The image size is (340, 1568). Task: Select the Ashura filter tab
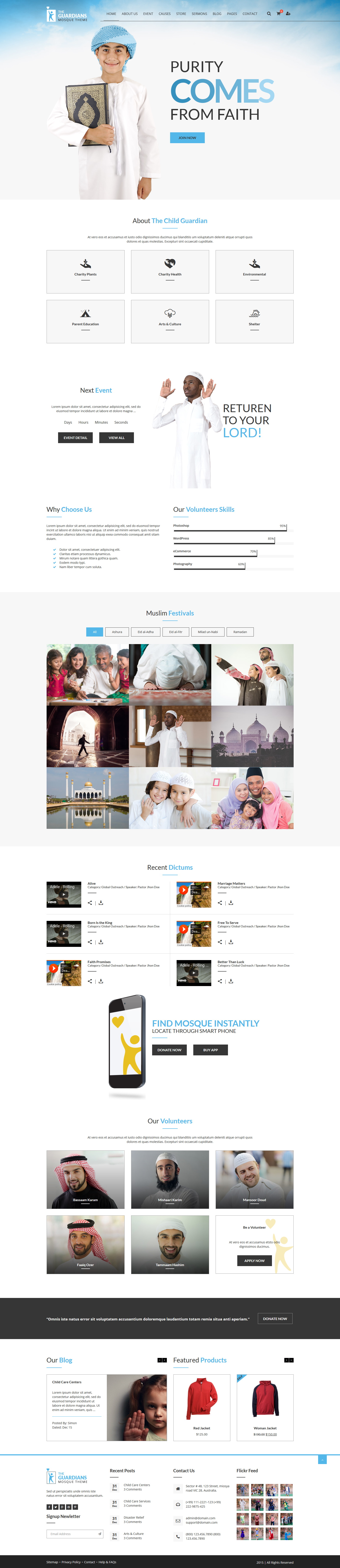[x=117, y=632]
